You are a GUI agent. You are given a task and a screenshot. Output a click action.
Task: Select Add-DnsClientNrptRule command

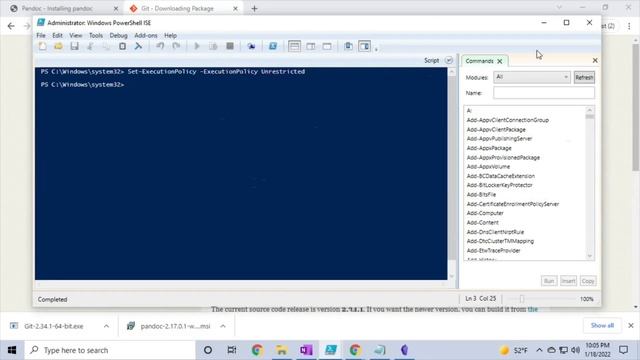(495, 232)
